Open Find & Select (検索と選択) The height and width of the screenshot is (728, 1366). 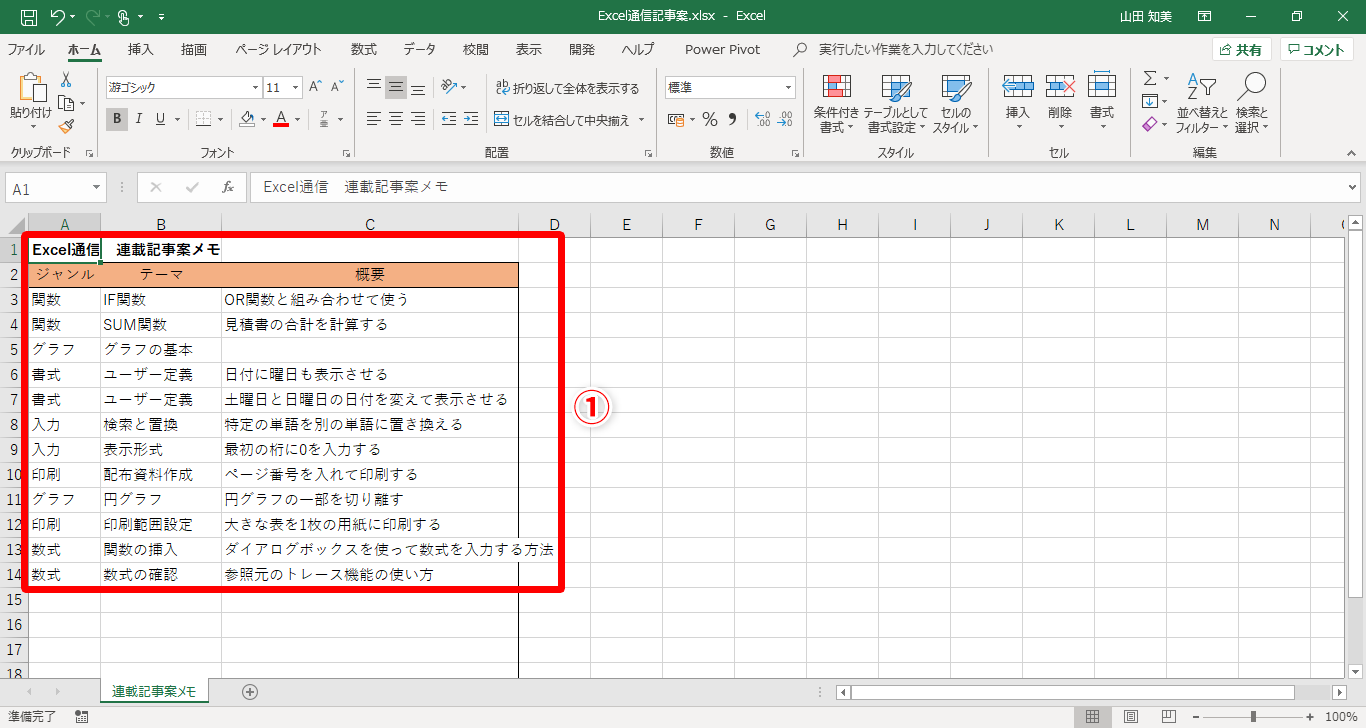point(1251,104)
